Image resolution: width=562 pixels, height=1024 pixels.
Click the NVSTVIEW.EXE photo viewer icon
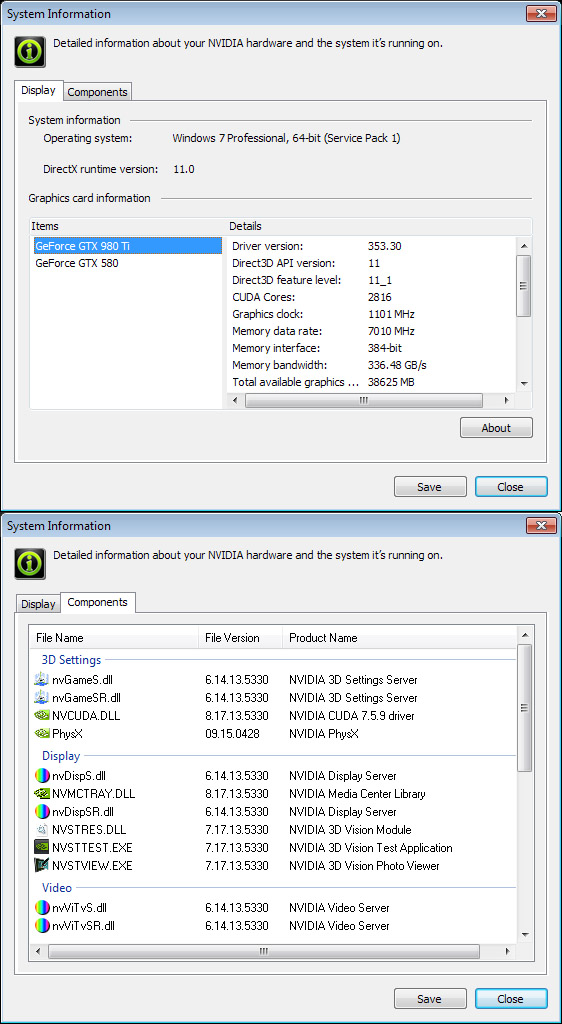point(42,865)
